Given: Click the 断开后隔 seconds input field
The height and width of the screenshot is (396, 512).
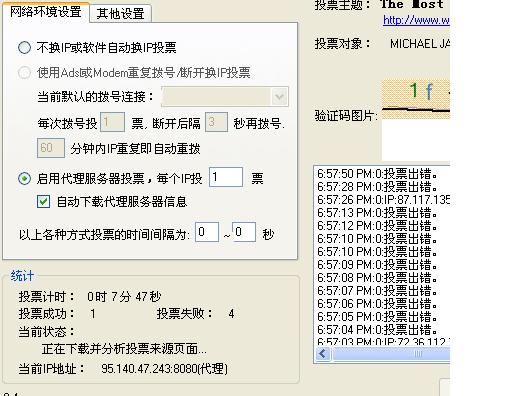Looking at the screenshot, I should (216, 122).
